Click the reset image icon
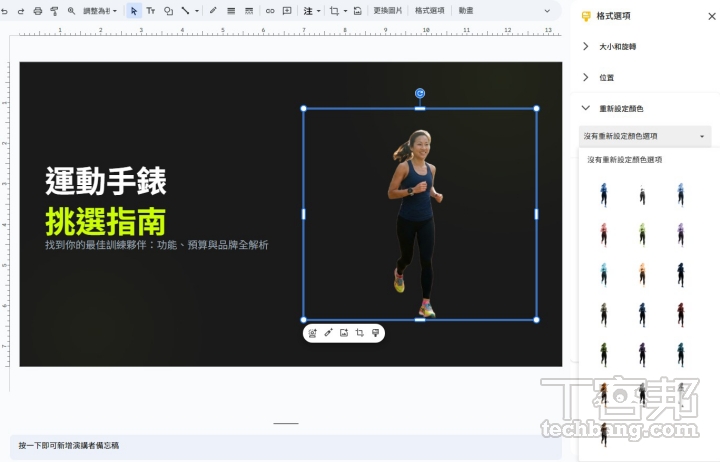720x462 pixels. pos(358,11)
